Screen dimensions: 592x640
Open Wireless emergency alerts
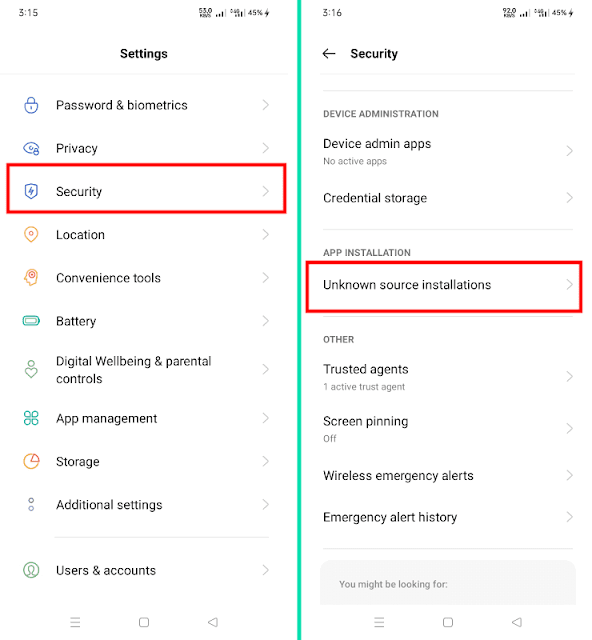coord(448,476)
